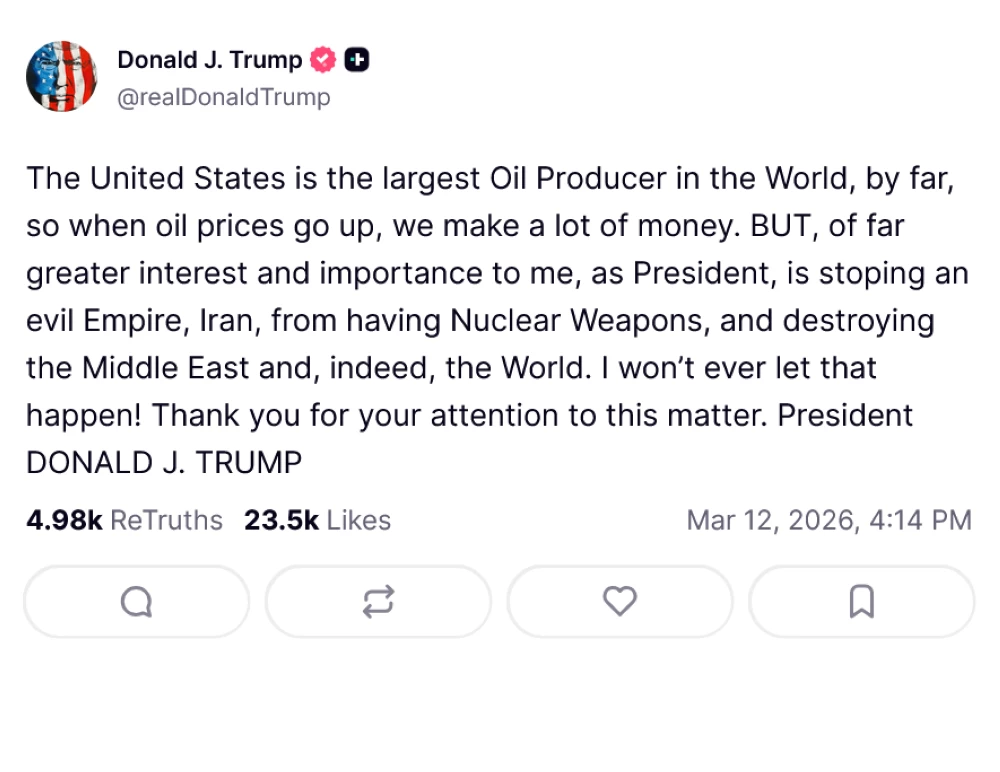Open the flag-painted profile avatar

point(62,77)
